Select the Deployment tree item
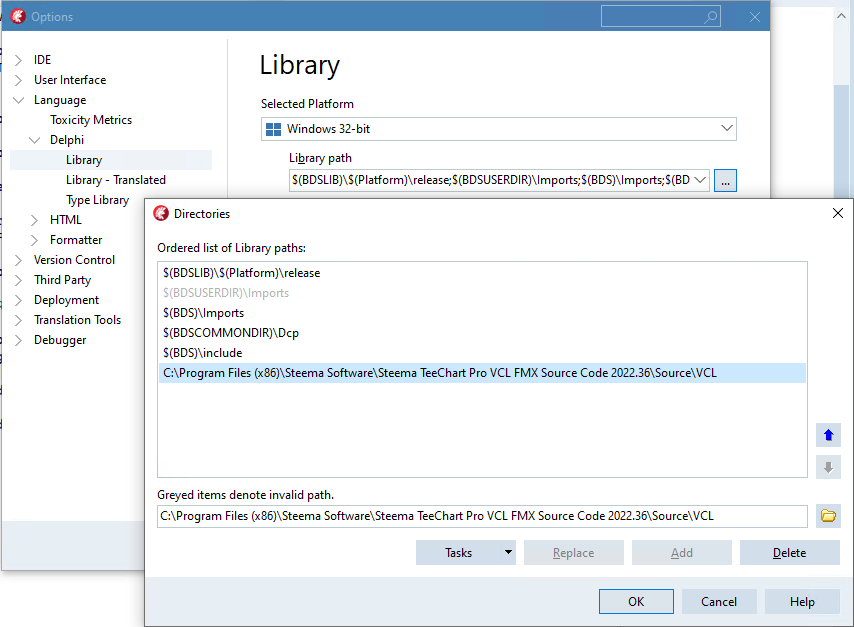Screen dimensions: 854x627 (x=66, y=300)
